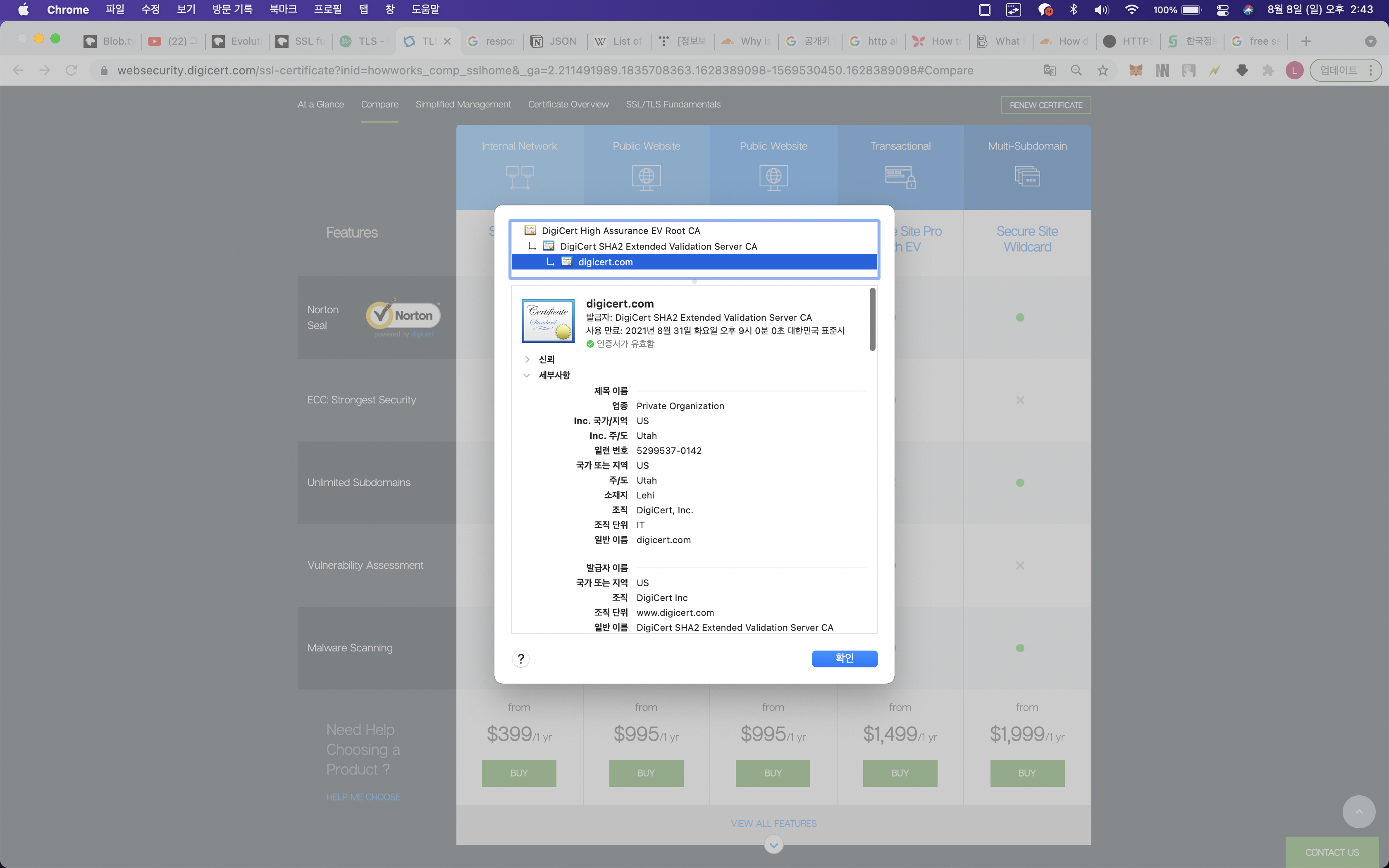Open Chrome tab search dropdown arrow

pyautogui.click(x=1370, y=41)
